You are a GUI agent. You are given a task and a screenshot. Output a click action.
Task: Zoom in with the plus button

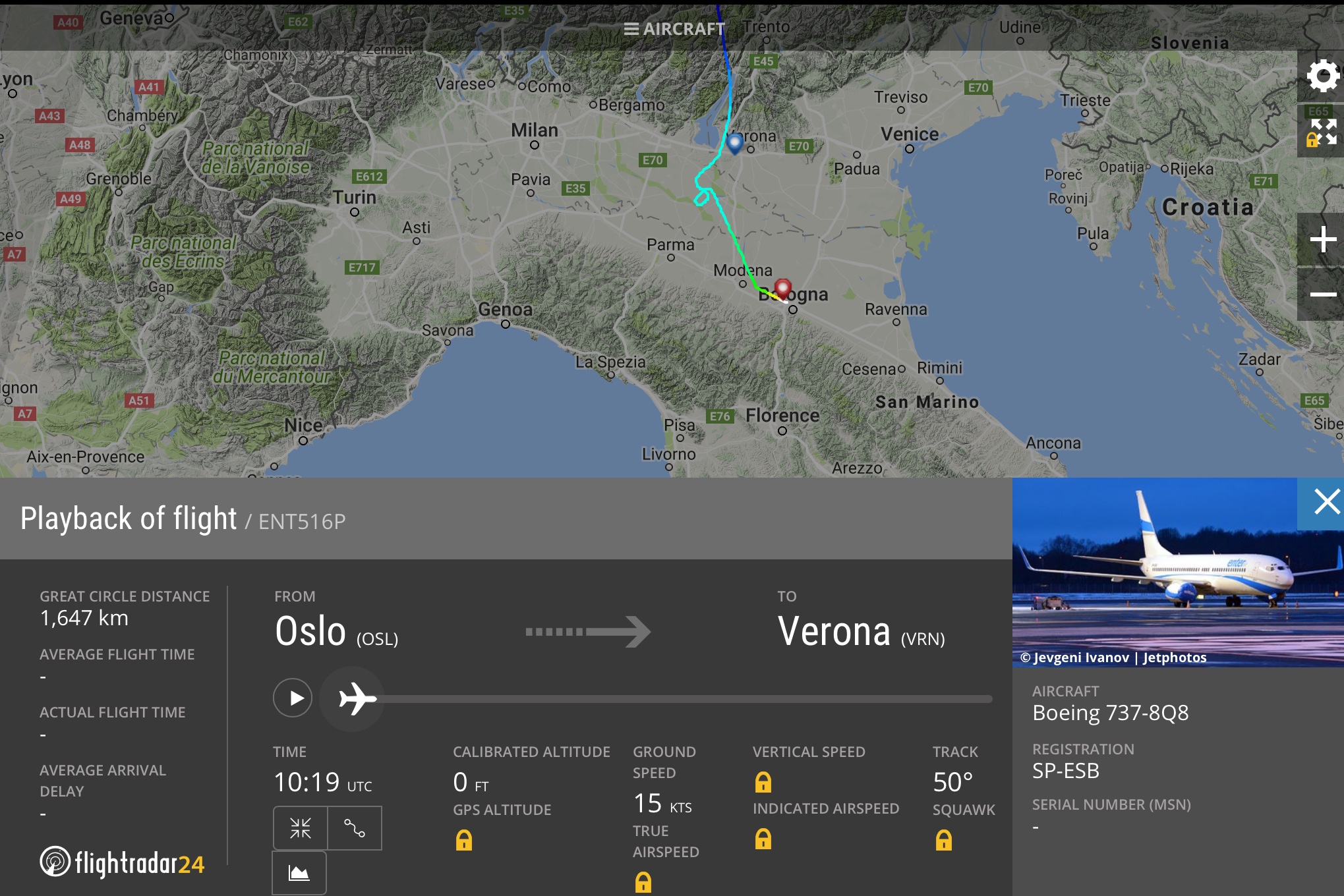[1322, 239]
